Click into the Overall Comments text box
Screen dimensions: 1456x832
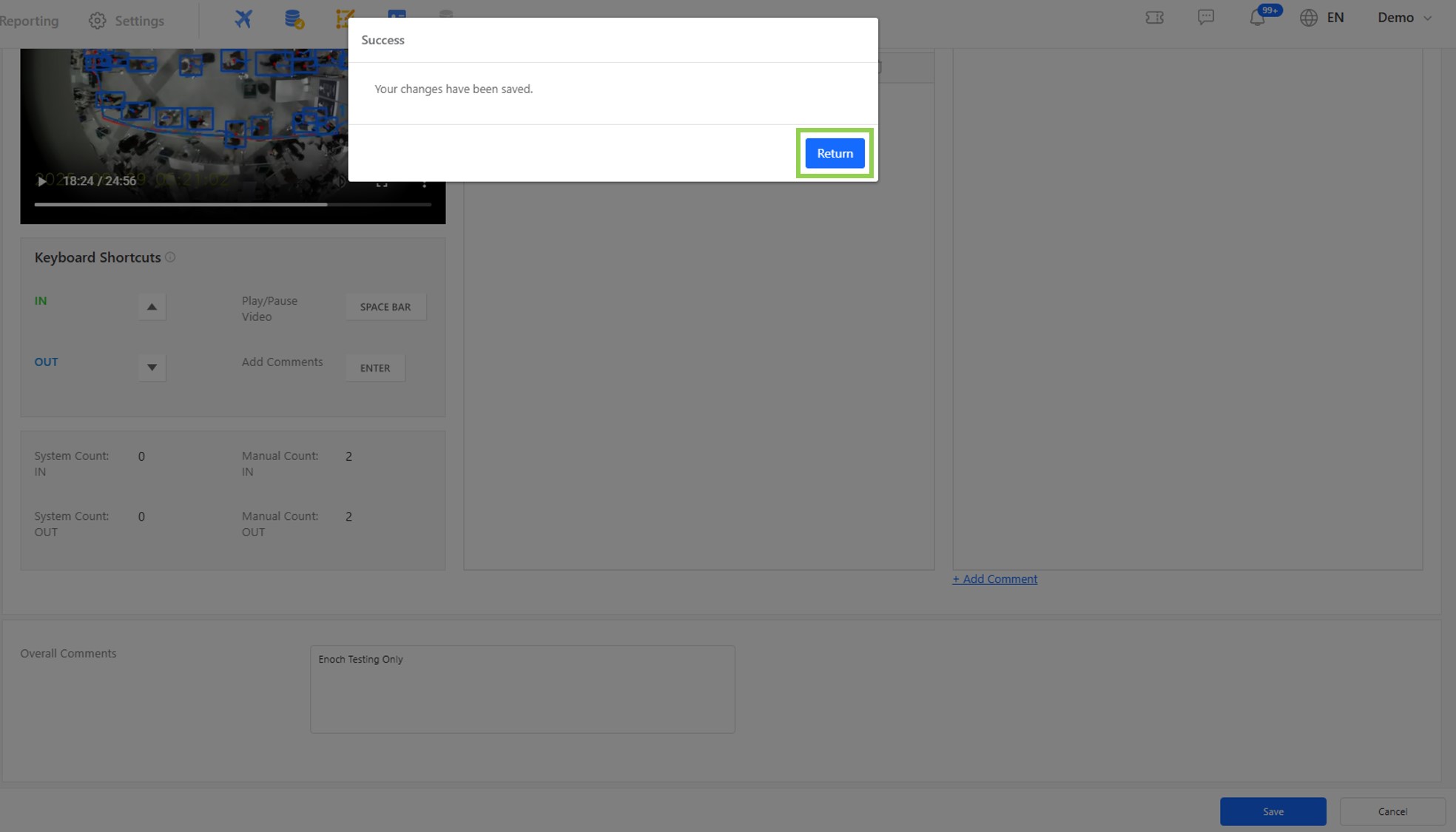coord(522,689)
